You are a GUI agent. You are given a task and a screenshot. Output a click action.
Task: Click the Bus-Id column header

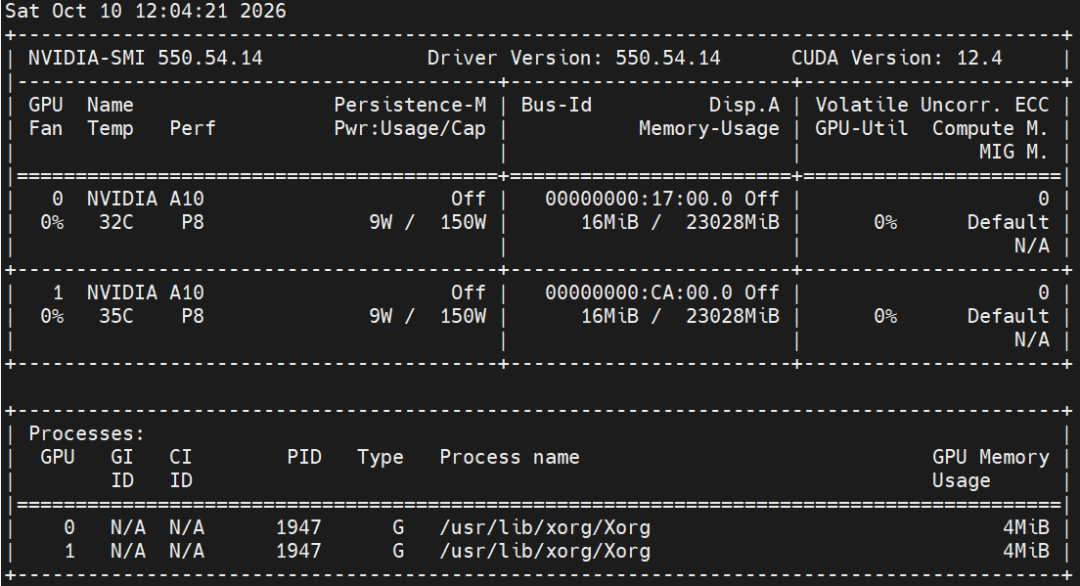[557, 105]
